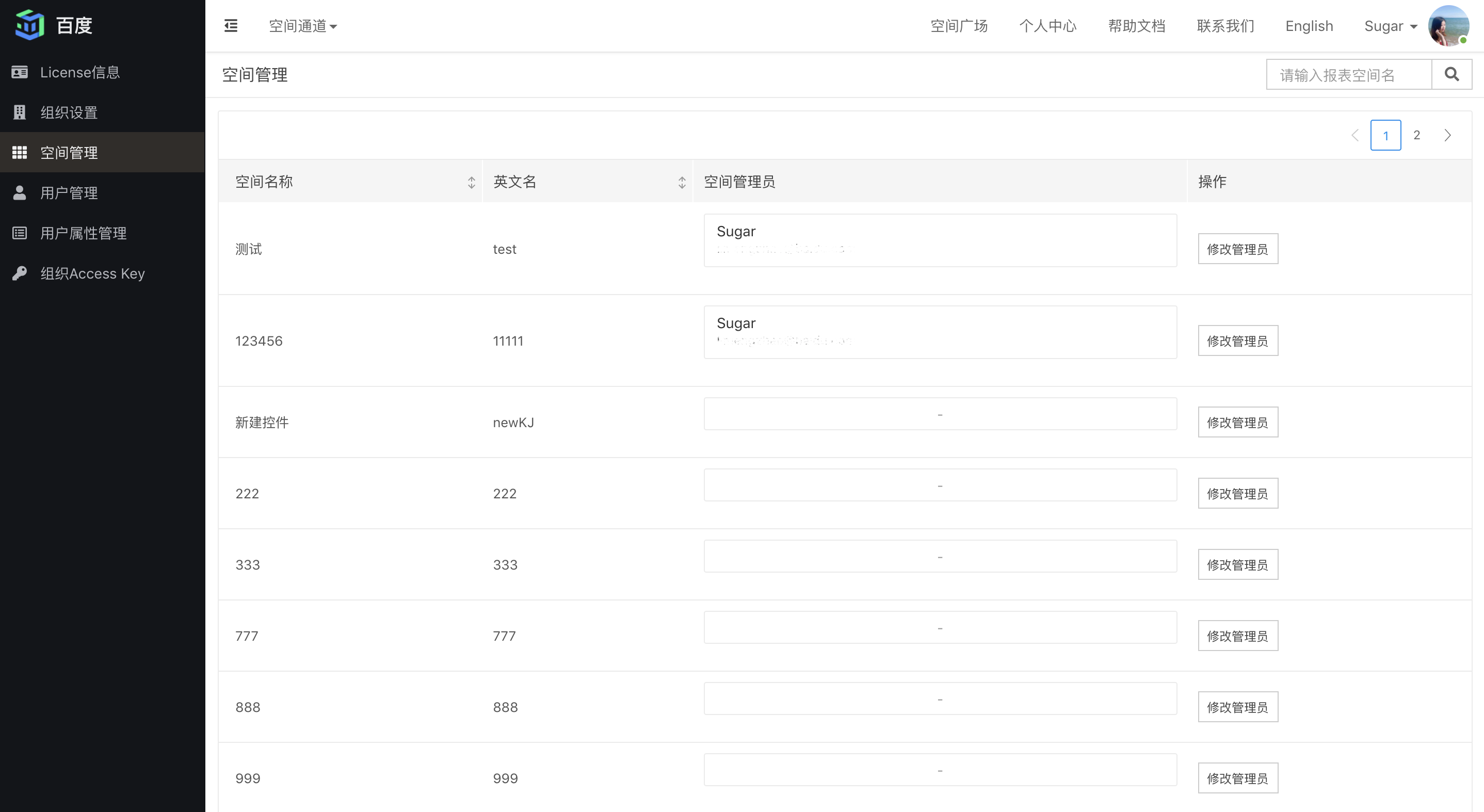The height and width of the screenshot is (812, 1484).
Task: Click the 用户管理 person icon
Action: point(20,192)
